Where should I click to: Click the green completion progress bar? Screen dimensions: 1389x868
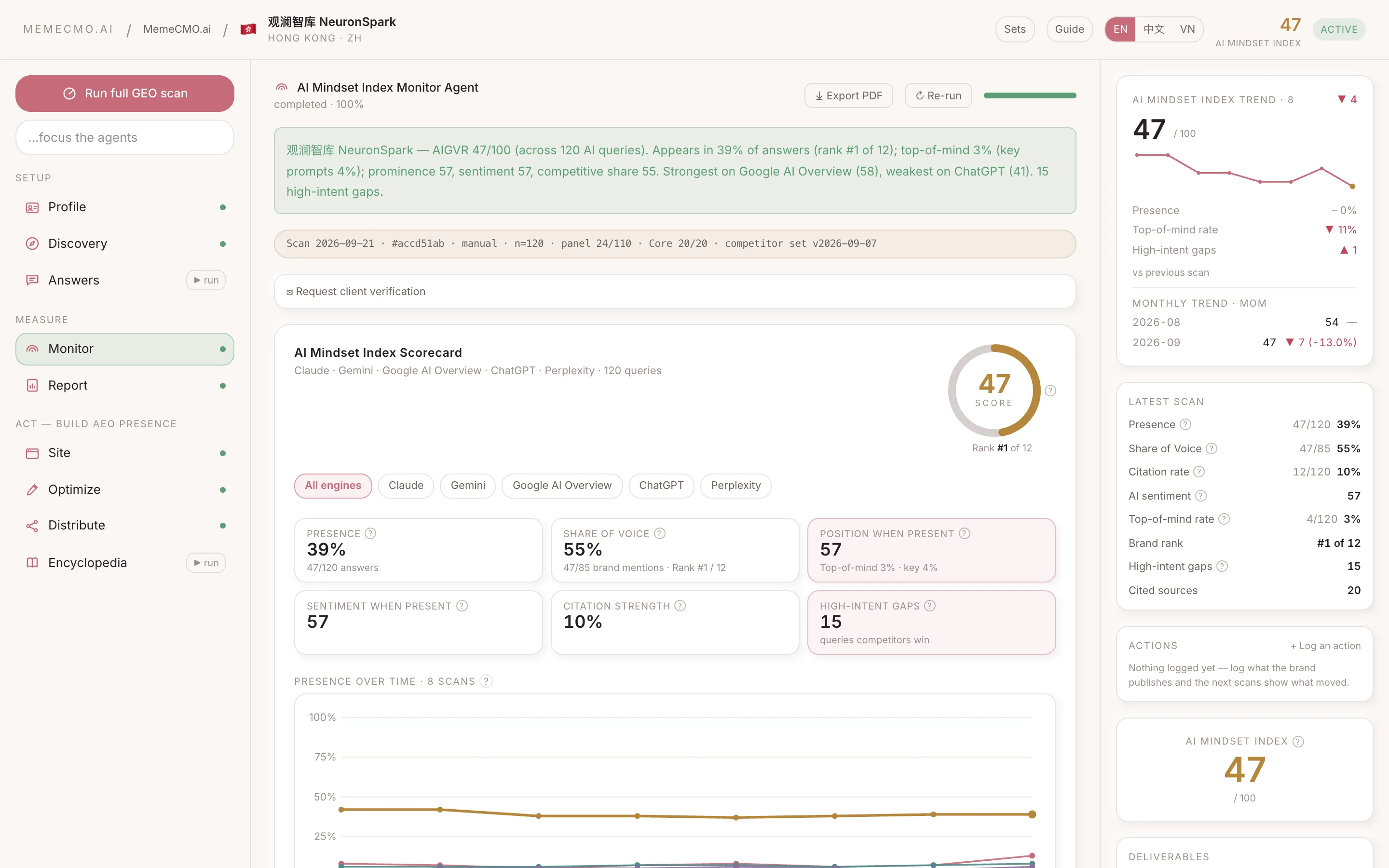[x=1030, y=95]
